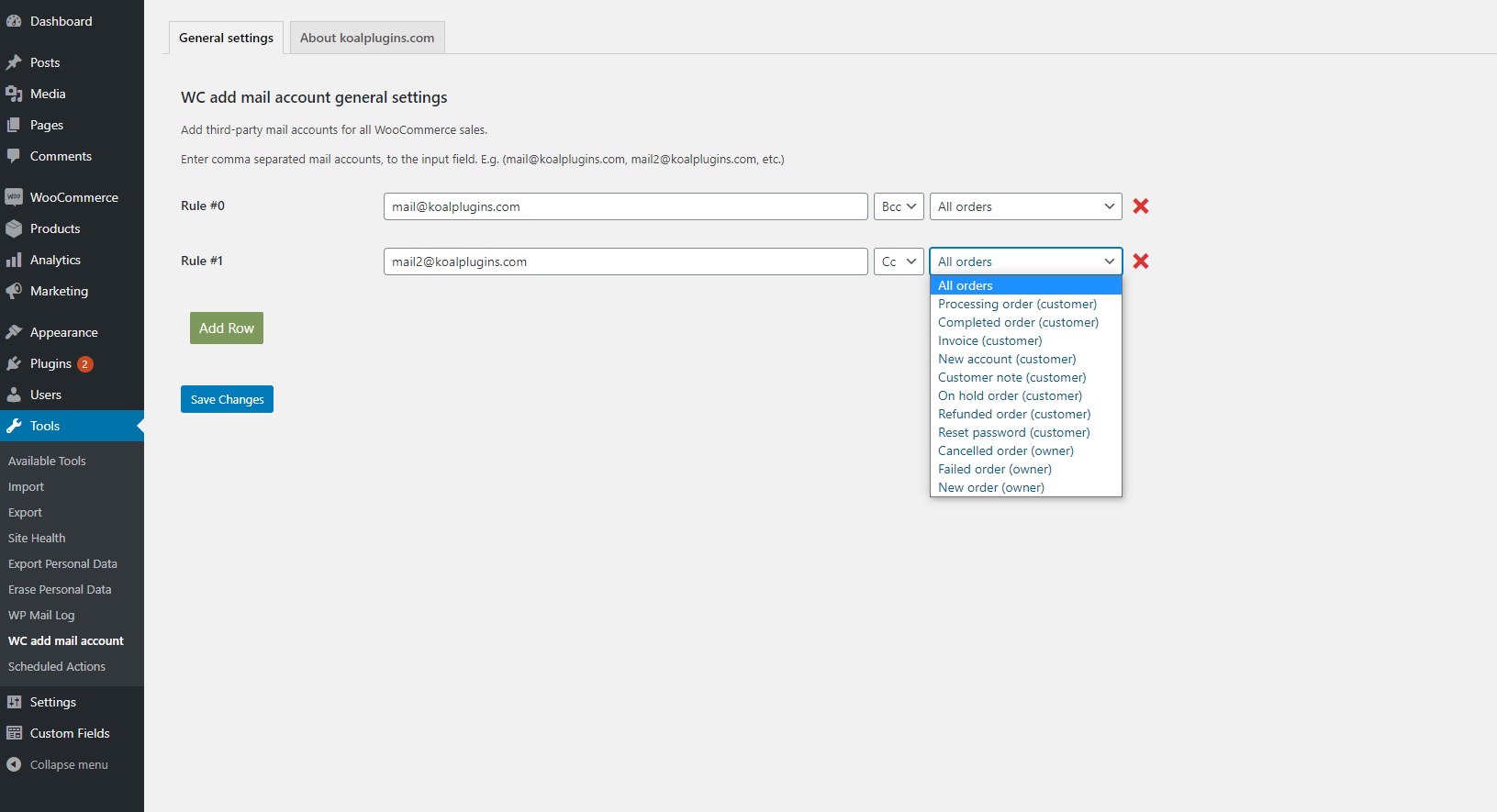Pick On hold order (customer) option
This screenshot has height=812, width=1497.
click(1026, 395)
